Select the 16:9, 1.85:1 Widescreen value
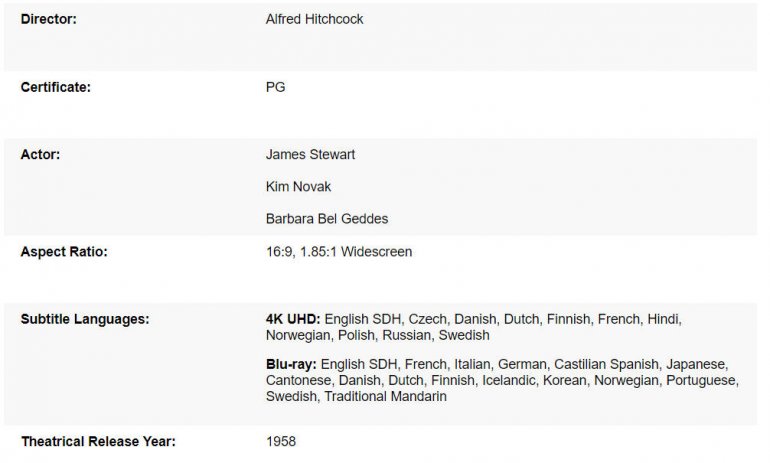Image resolution: width=770 pixels, height=463 pixels. (x=338, y=252)
